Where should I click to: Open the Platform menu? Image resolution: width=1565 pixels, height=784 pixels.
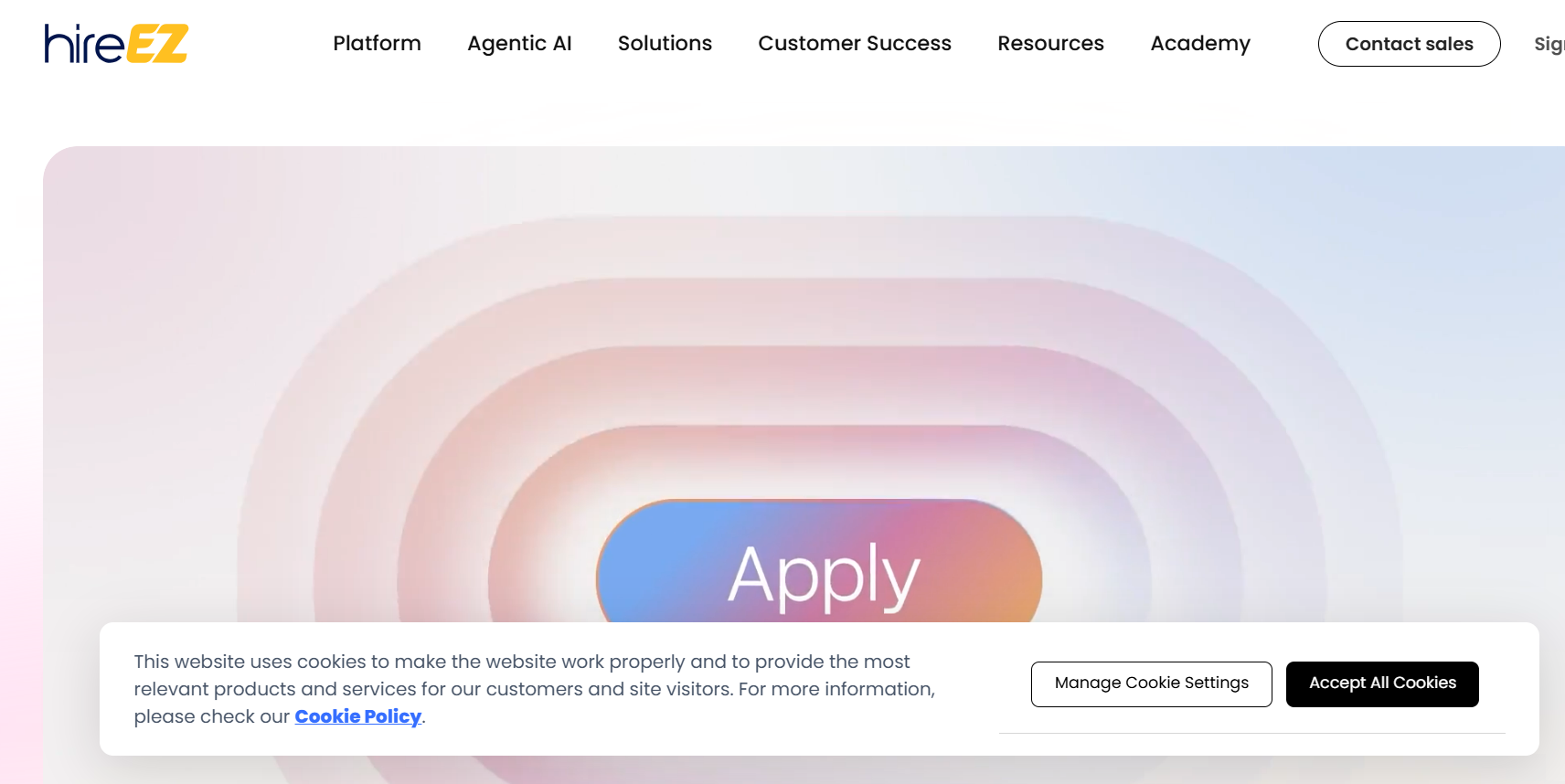click(377, 44)
